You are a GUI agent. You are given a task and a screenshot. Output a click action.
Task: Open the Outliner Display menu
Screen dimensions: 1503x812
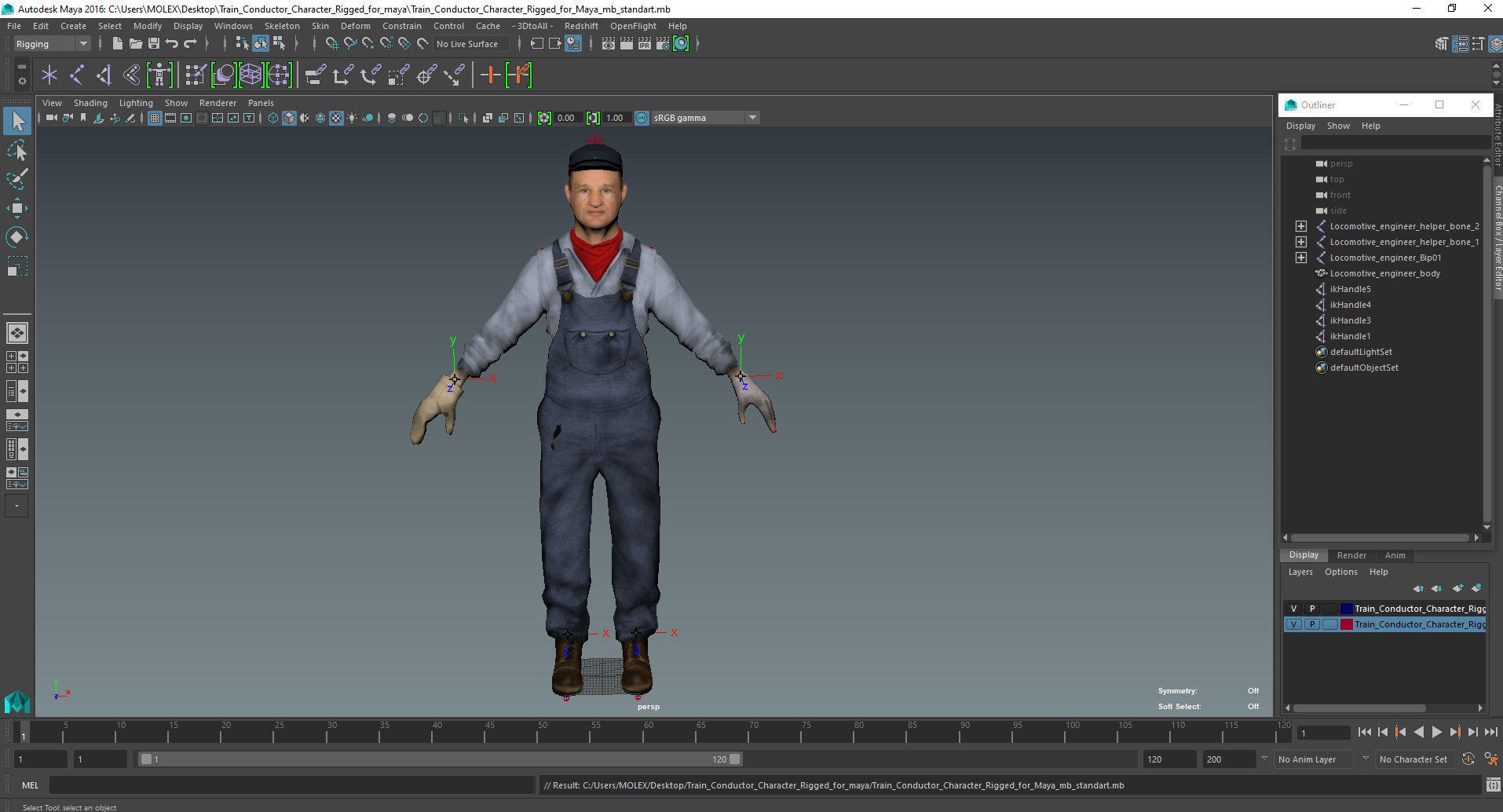click(x=1300, y=126)
